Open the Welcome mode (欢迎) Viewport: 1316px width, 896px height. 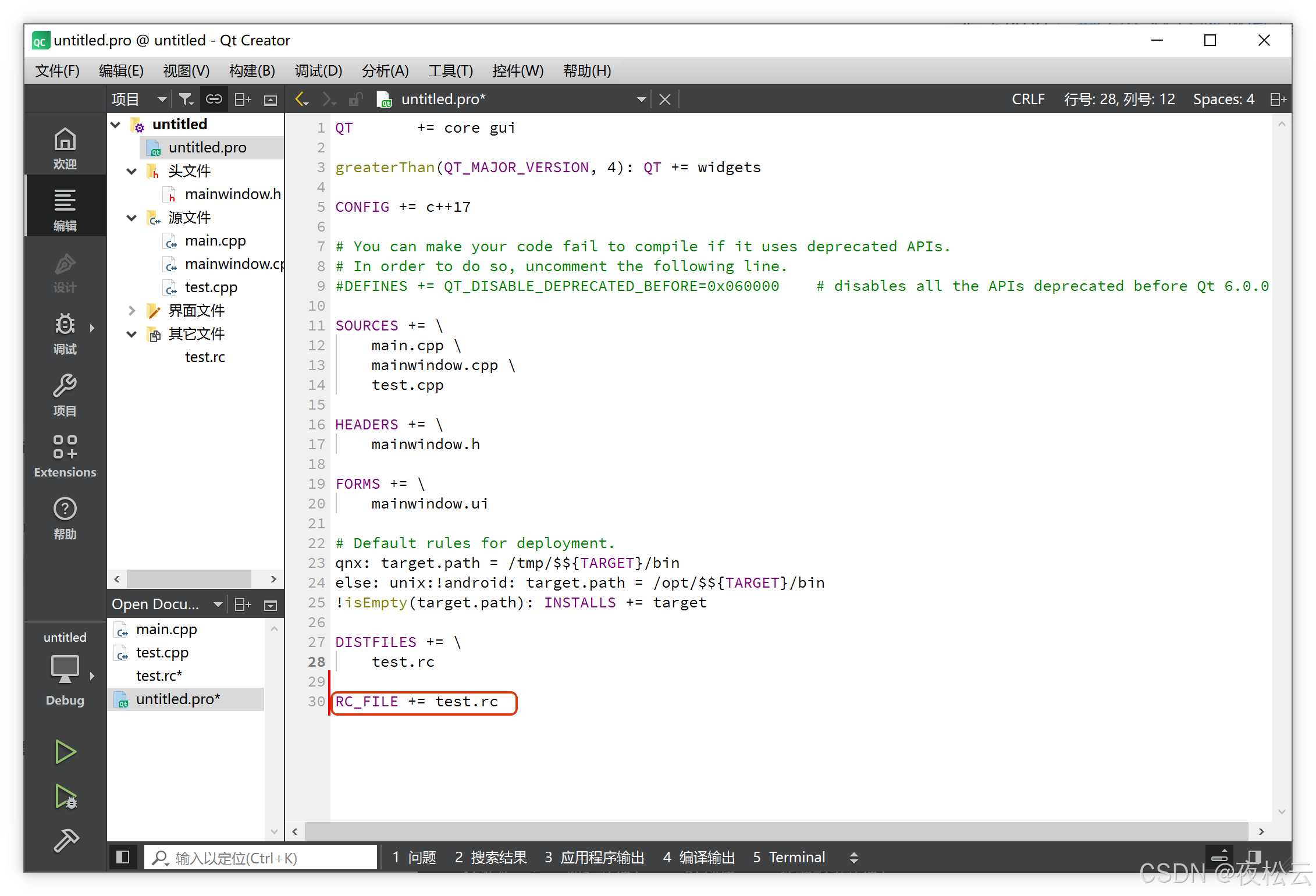[65, 148]
